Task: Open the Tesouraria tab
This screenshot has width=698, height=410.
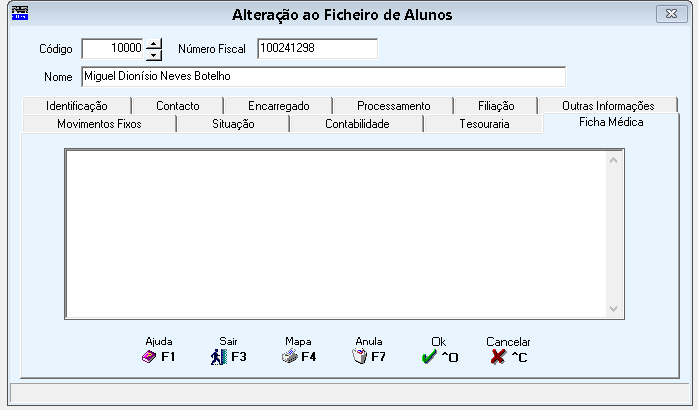Action: point(484,124)
